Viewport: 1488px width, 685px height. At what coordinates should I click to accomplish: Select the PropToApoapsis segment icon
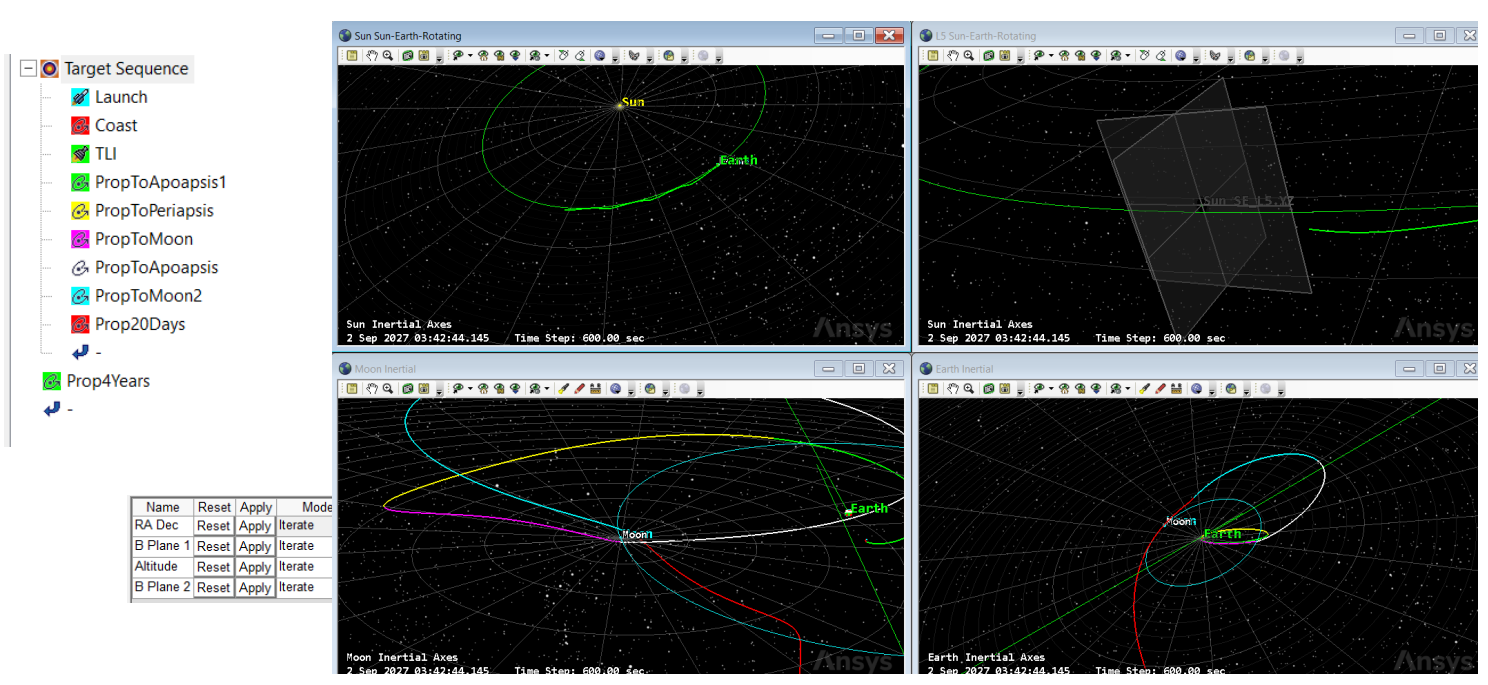[80, 267]
